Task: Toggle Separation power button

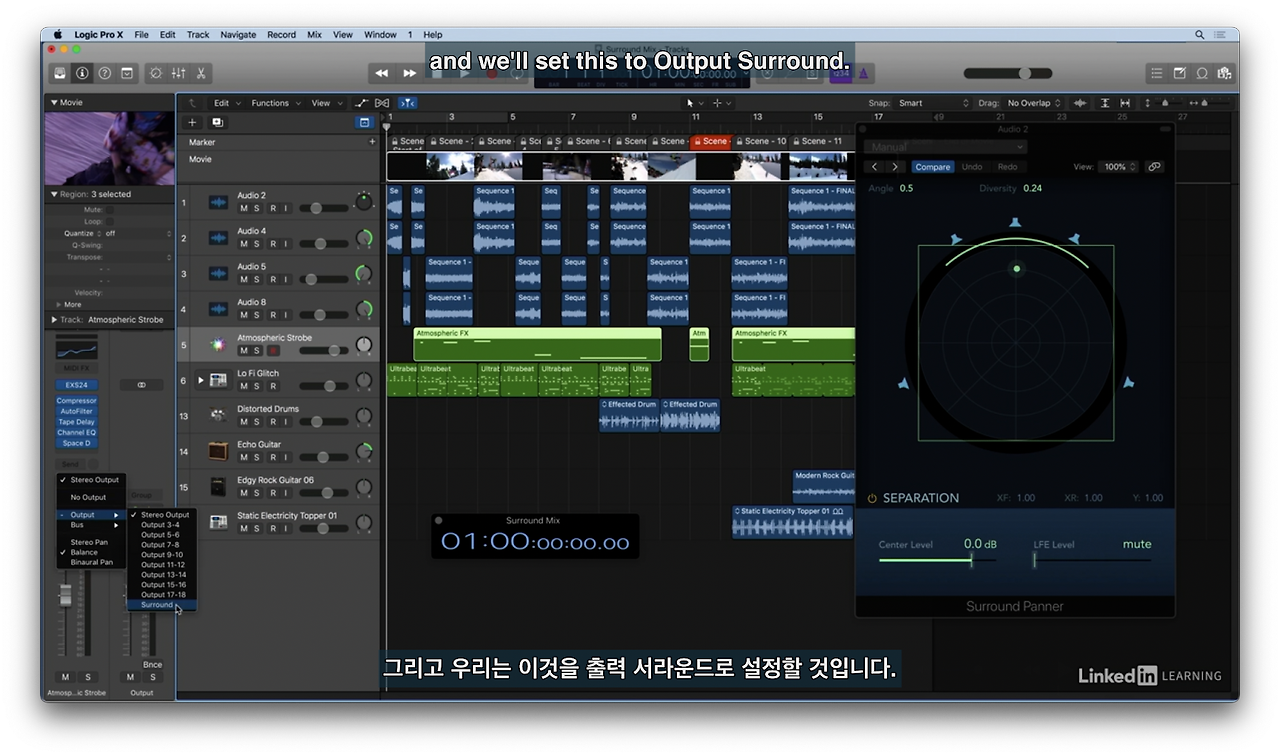Action: pos(872,498)
